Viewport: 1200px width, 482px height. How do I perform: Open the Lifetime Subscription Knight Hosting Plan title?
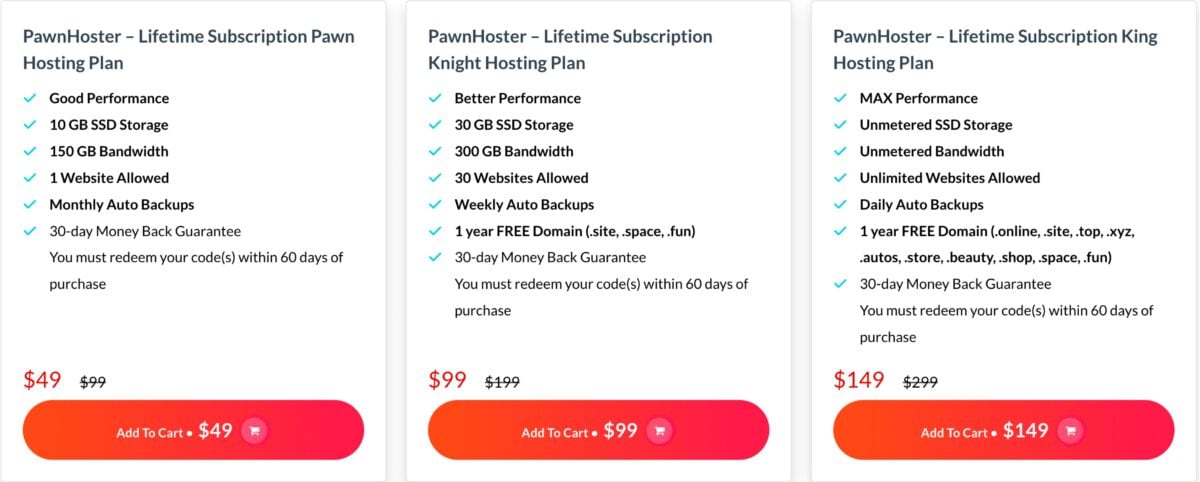pos(570,49)
